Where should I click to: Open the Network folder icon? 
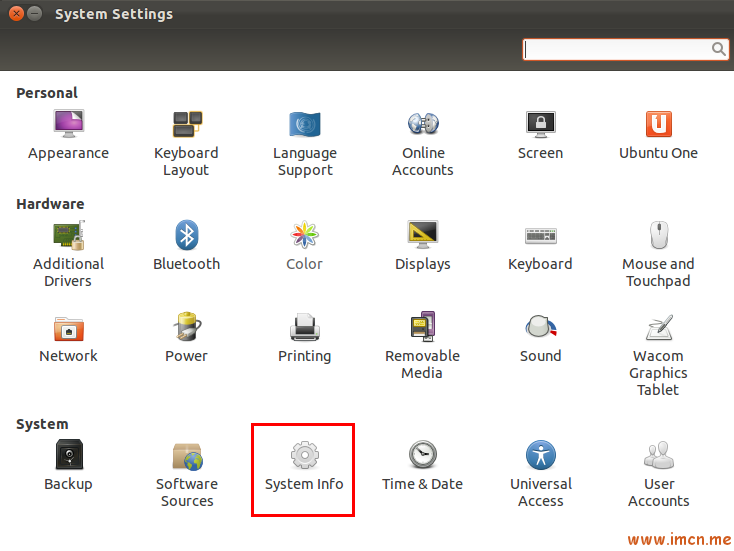[69, 329]
